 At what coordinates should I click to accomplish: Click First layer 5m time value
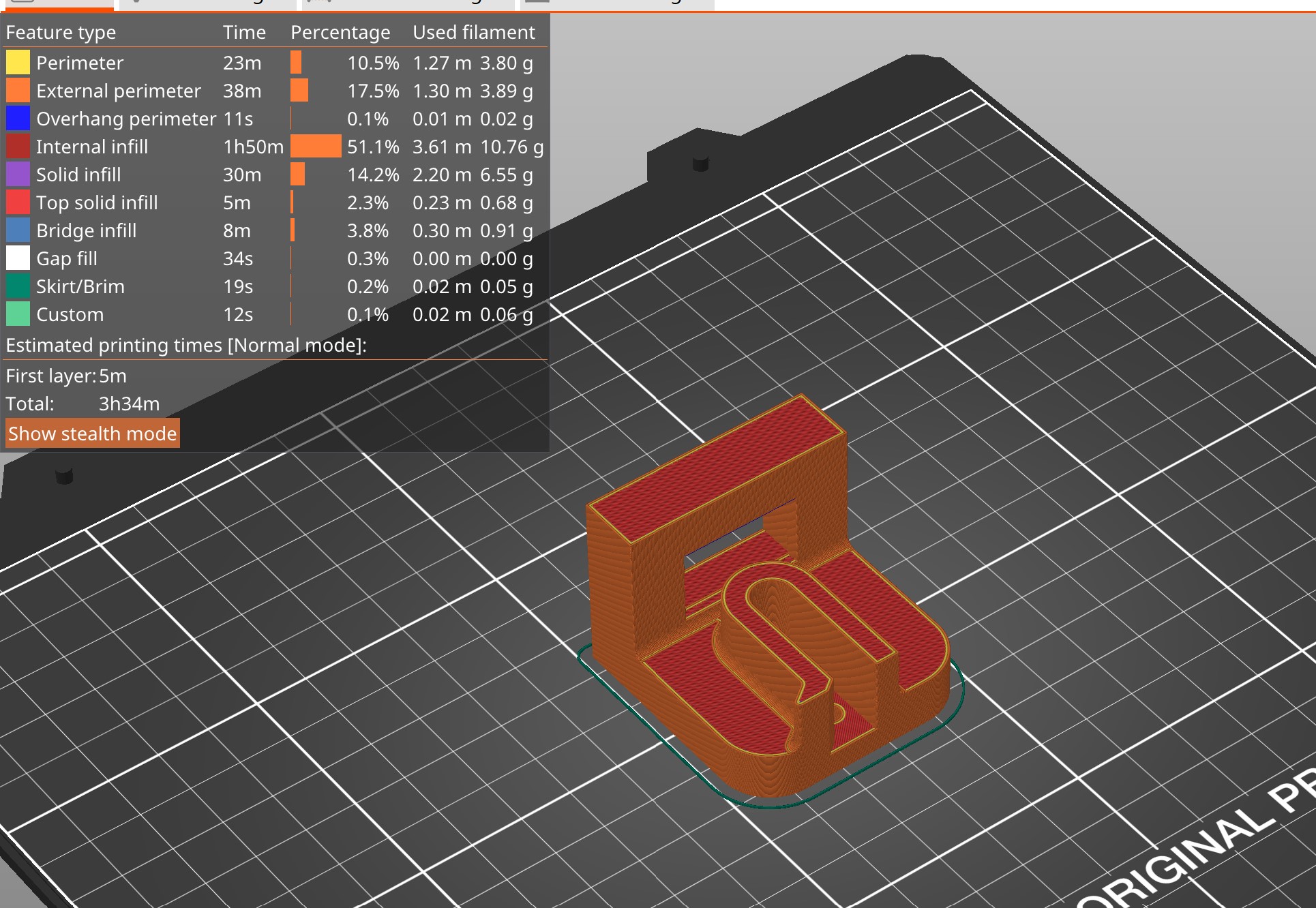(x=113, y=376)
